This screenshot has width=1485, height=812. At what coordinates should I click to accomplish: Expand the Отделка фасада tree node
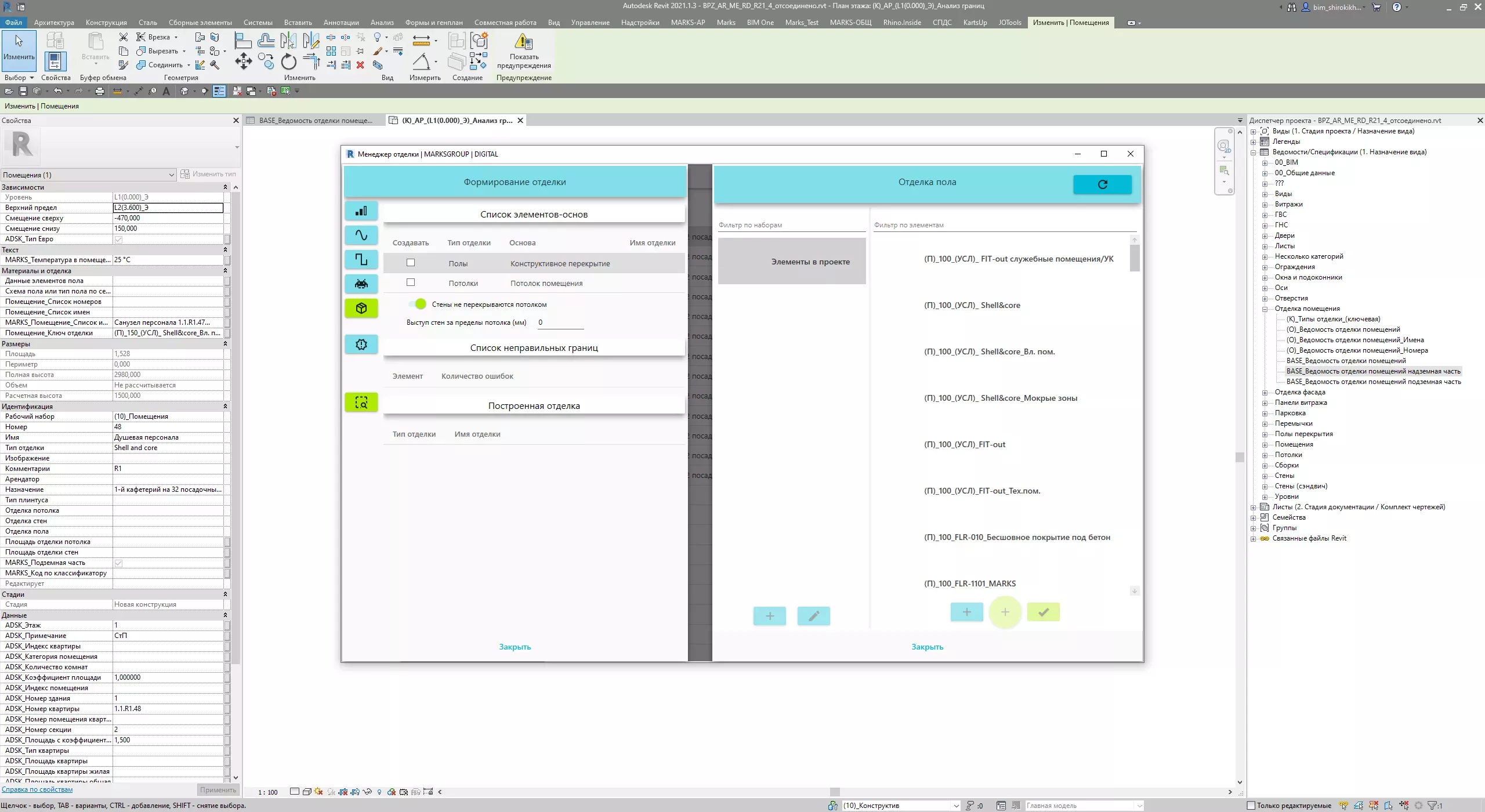[x=1265, y=393]
